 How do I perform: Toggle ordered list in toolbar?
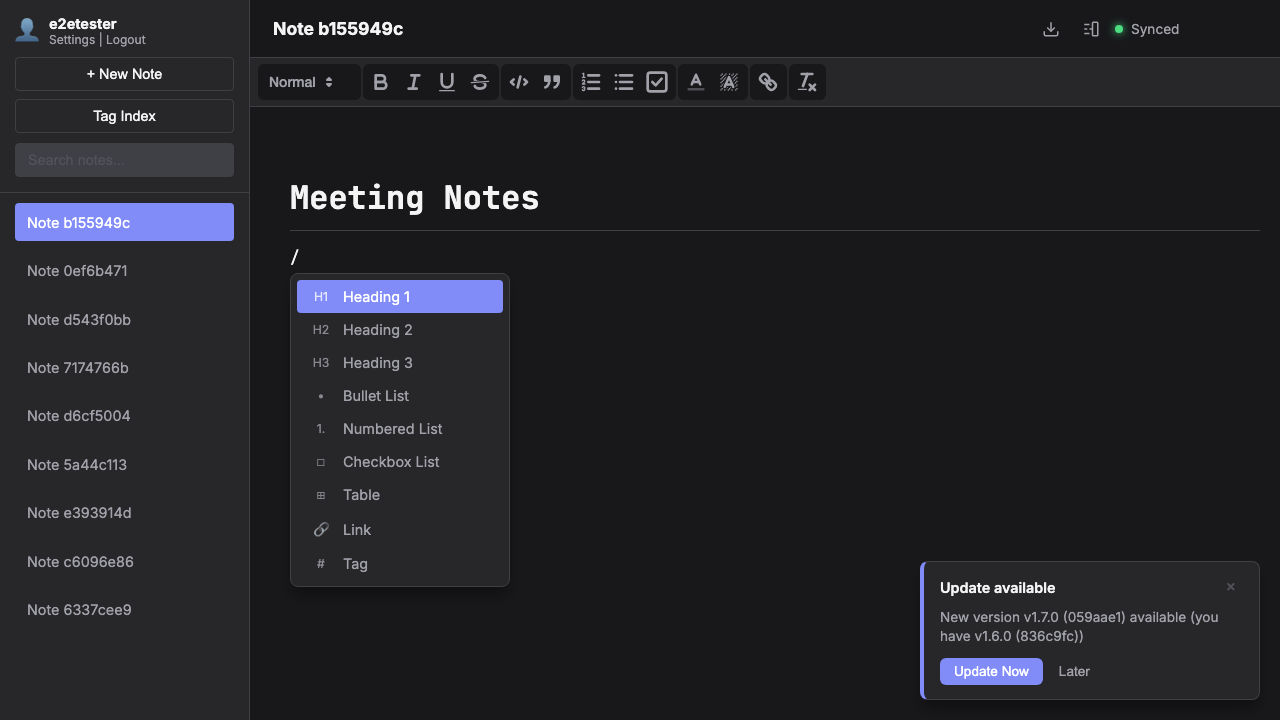point(591,82)
